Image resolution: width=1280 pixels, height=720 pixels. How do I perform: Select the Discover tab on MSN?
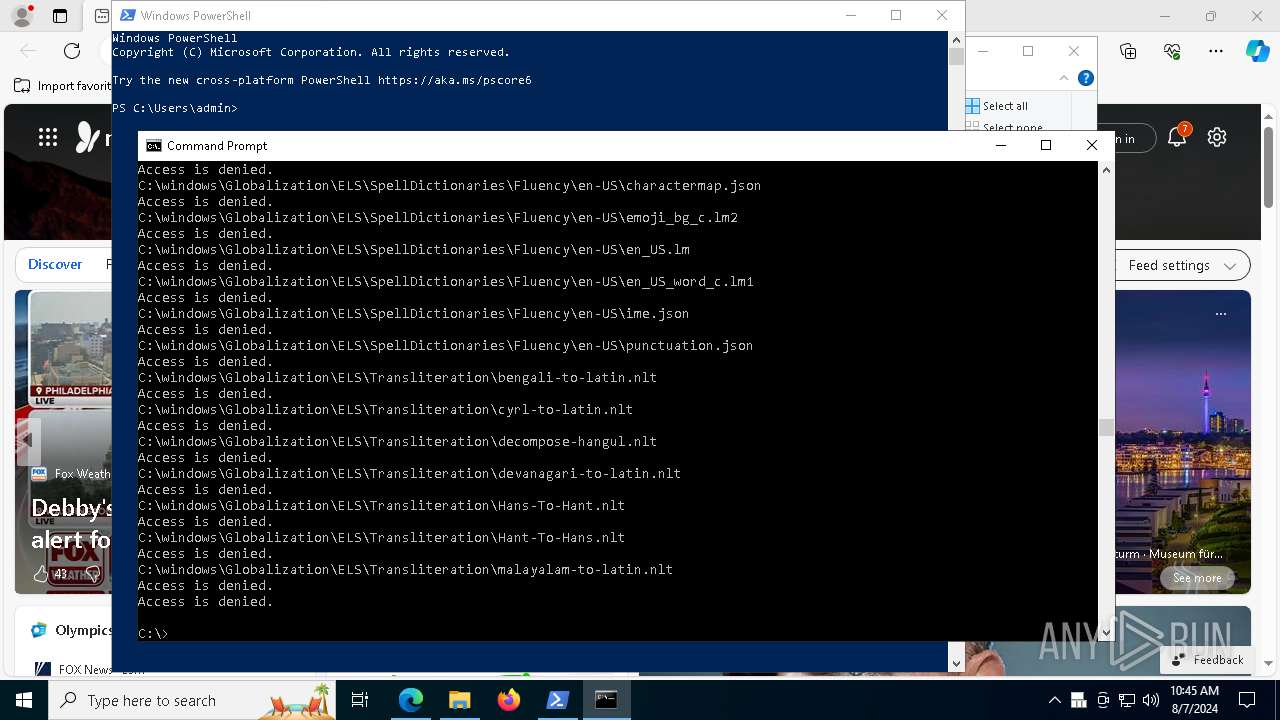(55, 265)
